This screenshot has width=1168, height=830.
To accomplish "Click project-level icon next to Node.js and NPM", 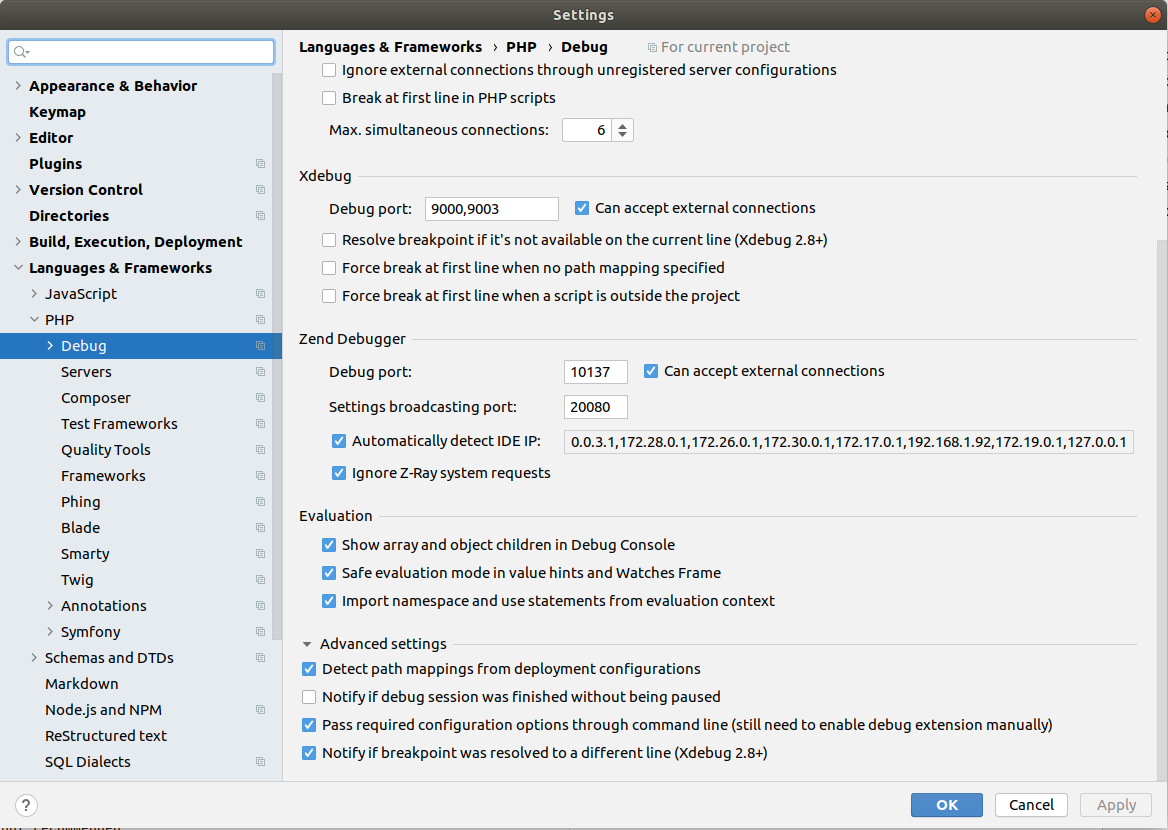I will tap(260, 710).
